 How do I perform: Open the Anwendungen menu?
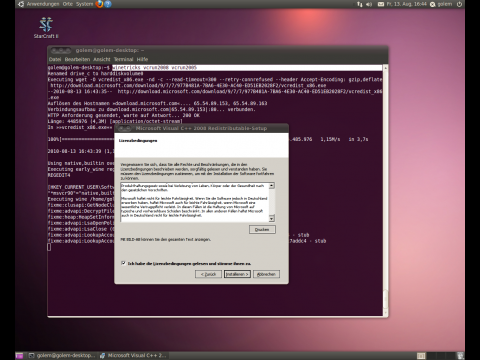[x=43, y=4]
